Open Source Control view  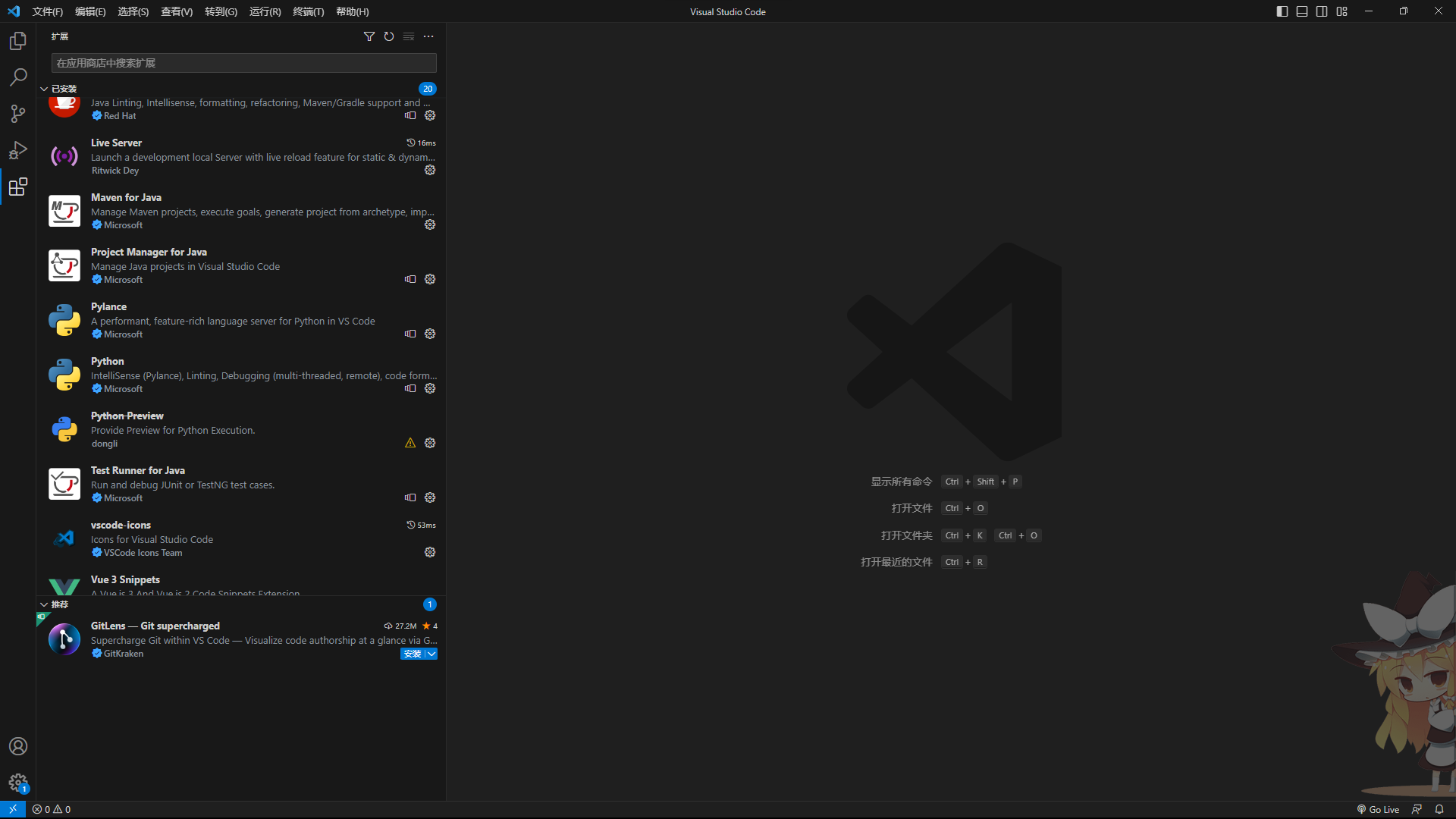coord(18,114)
